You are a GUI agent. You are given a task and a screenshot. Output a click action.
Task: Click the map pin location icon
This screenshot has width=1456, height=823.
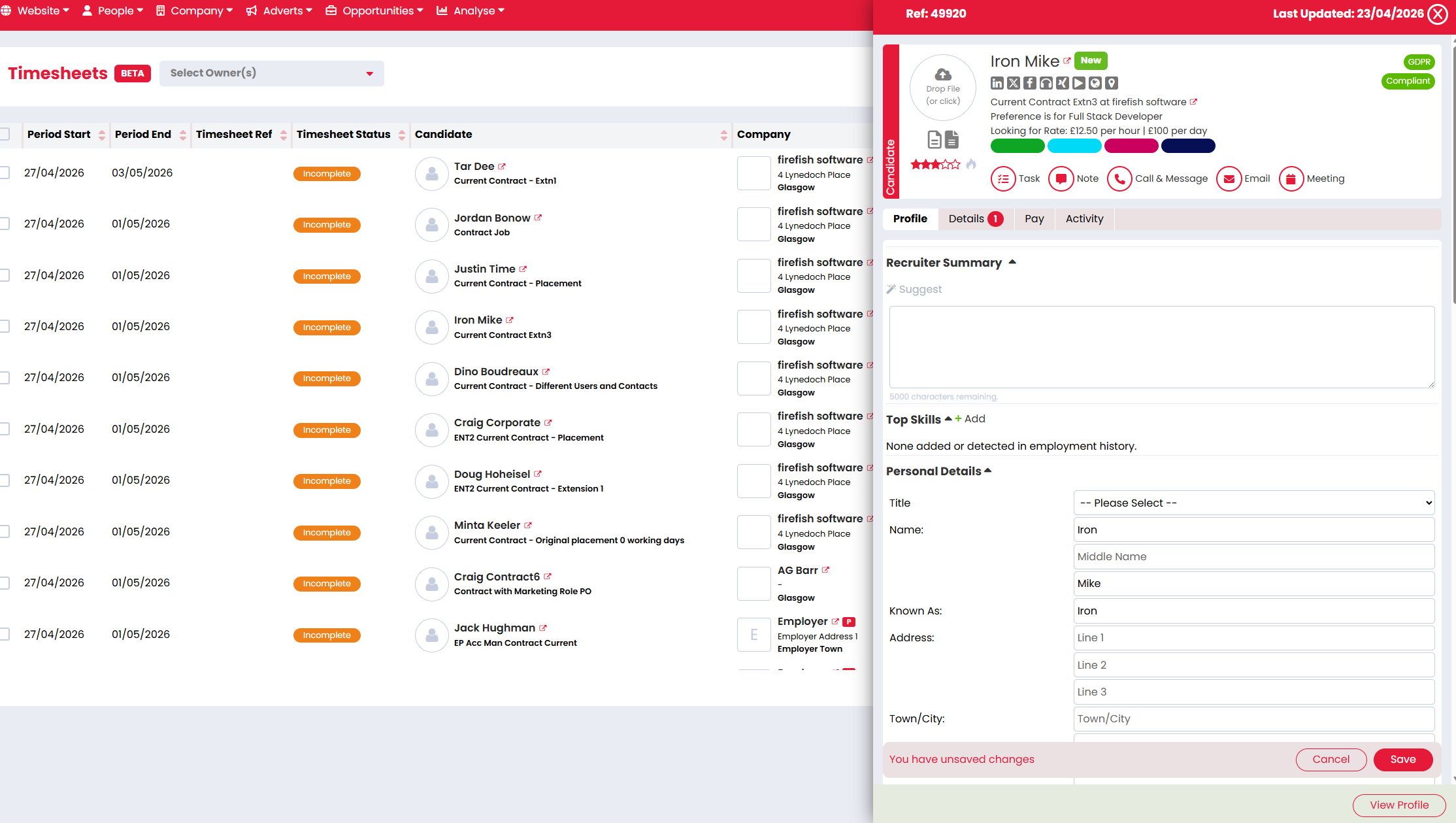1111,83
